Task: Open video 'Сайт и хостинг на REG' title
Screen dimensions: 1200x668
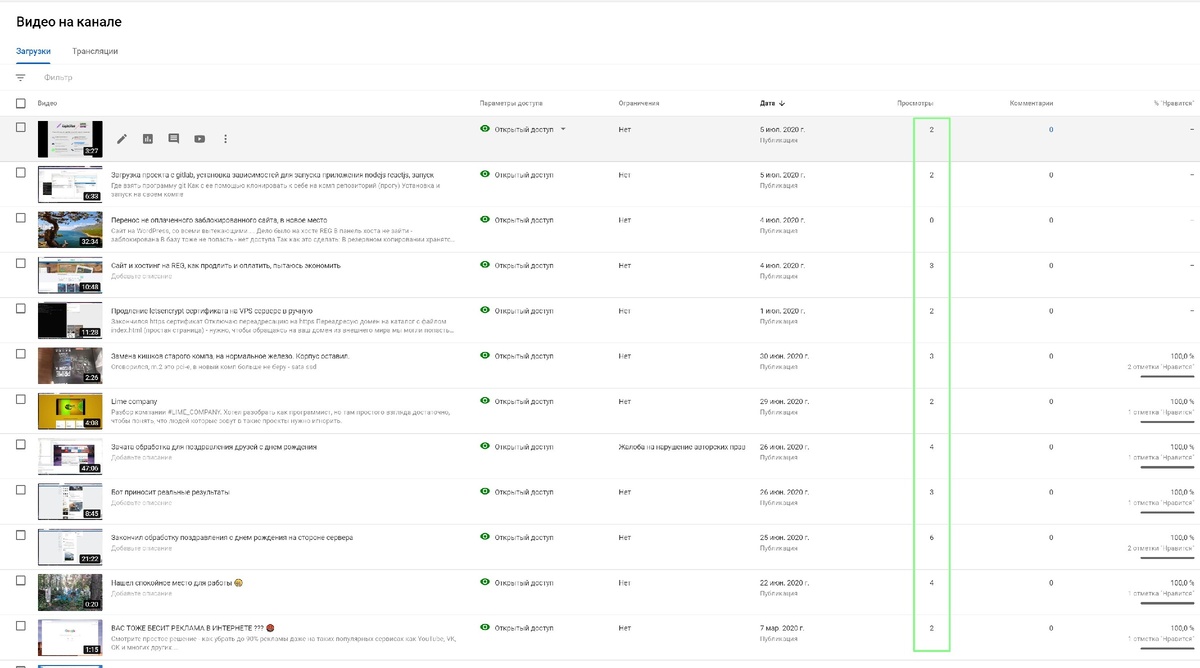Action: (x=226, y=265)
